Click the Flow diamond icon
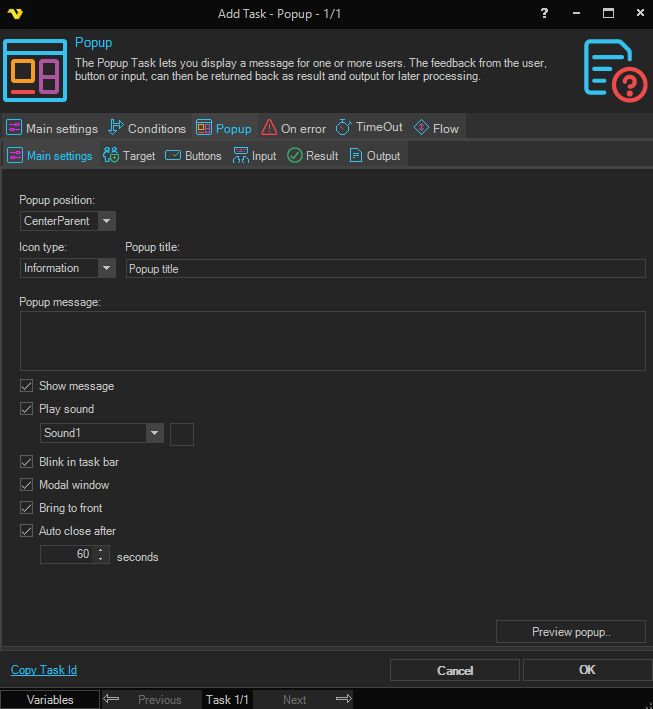 click(x=421, y=128)
